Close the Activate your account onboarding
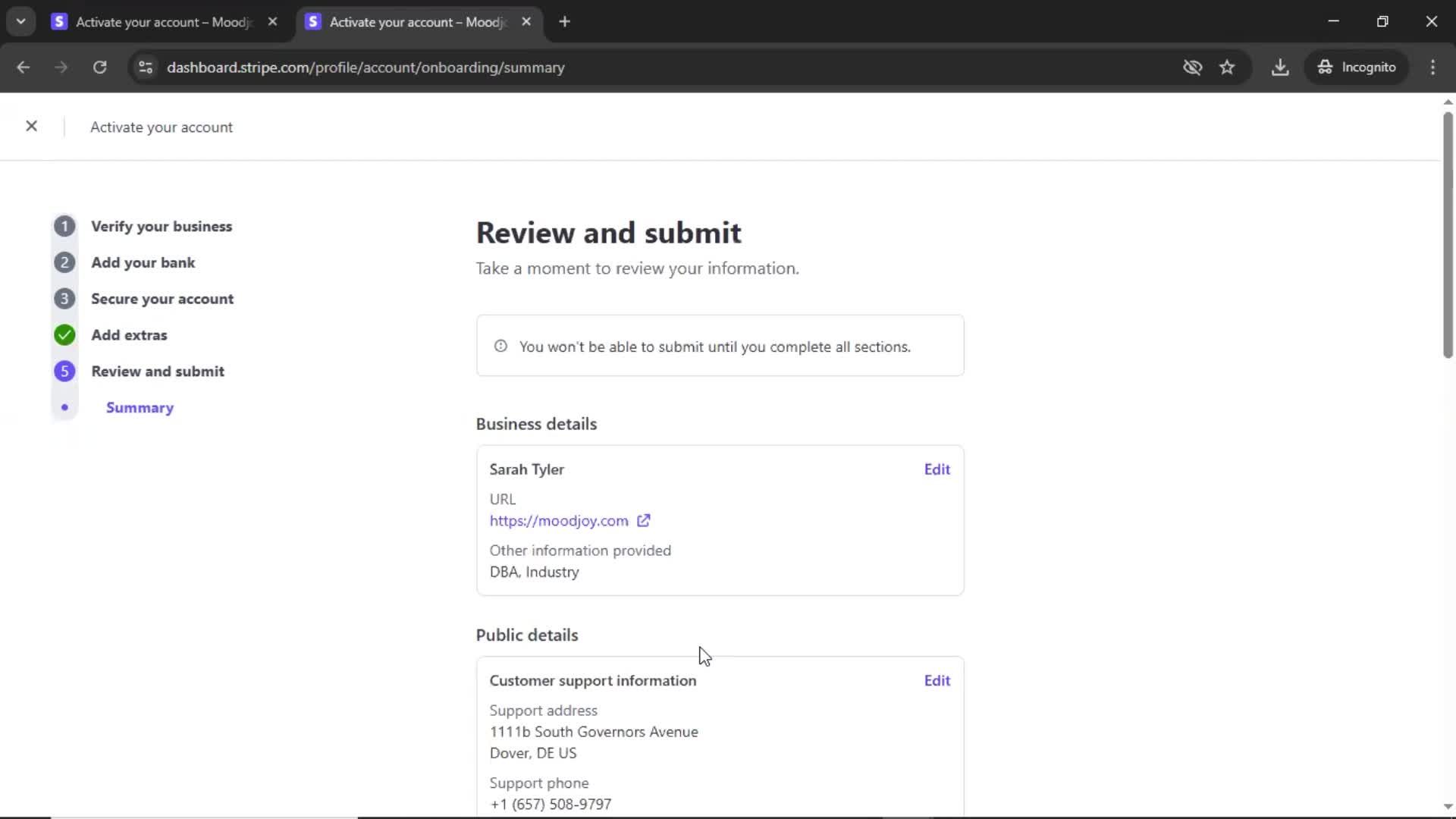The image size is (1456, 819). tap(31, 126)
